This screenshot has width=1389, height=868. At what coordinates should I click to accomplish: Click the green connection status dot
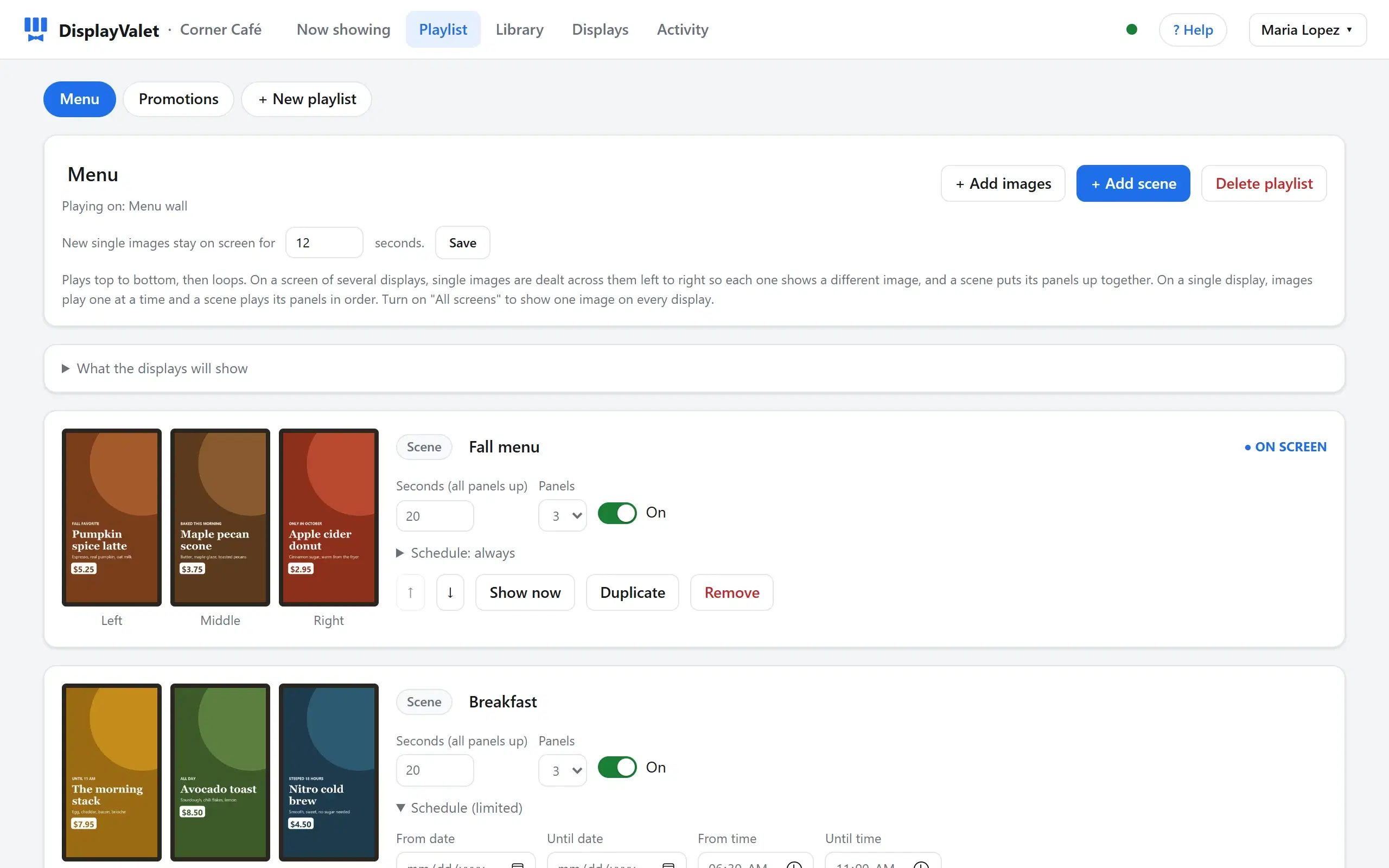1131,29
